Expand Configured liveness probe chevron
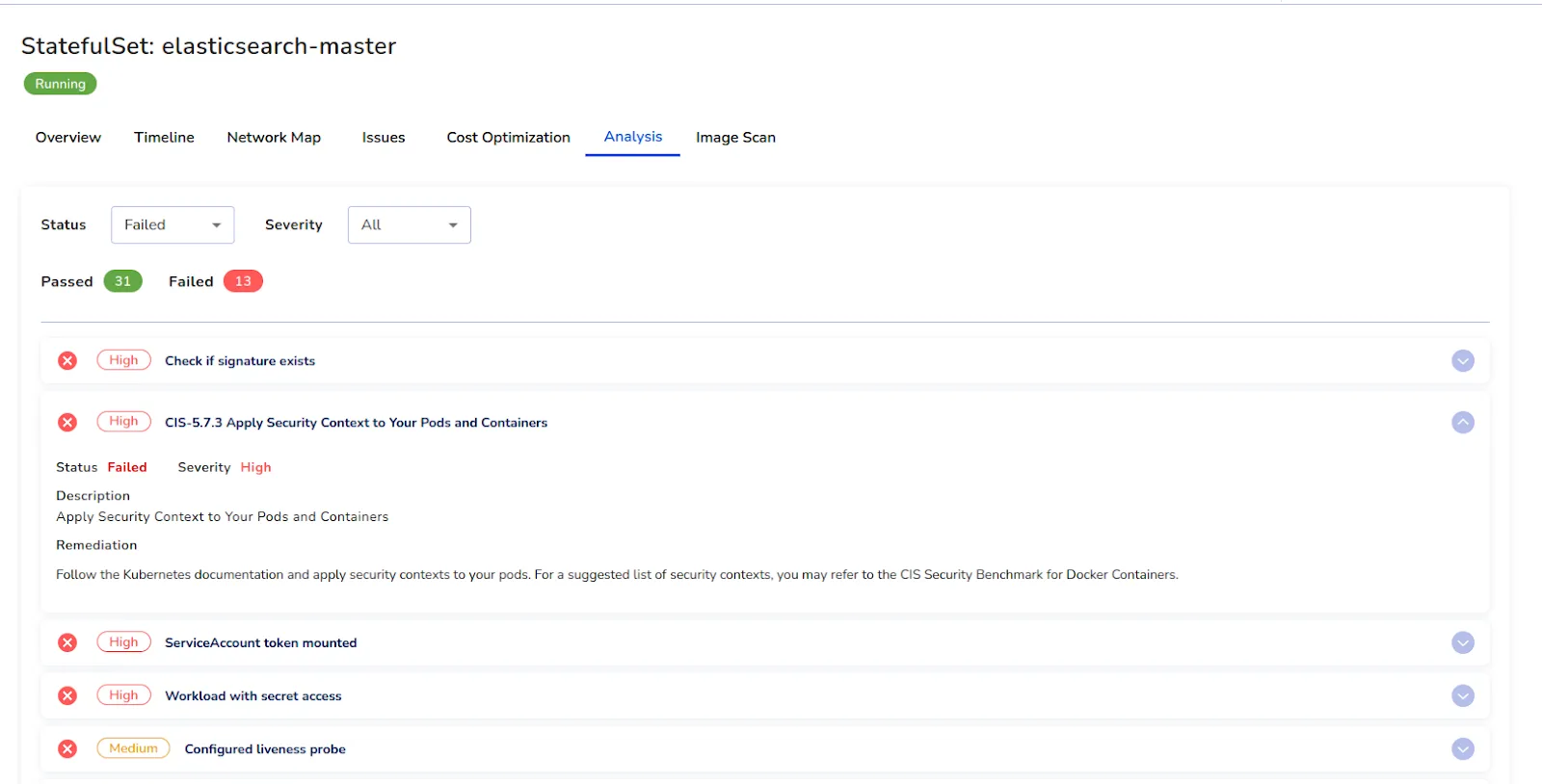This screenshot has height=784, width=1542. pyautogui.click(x=1463, y=748)
